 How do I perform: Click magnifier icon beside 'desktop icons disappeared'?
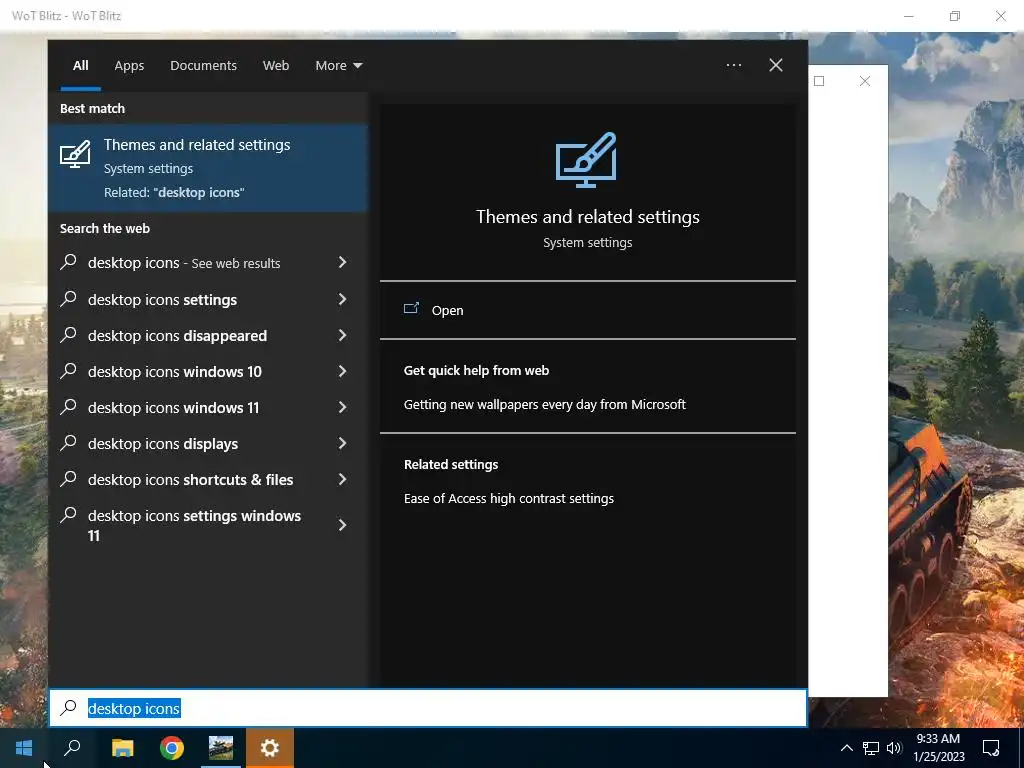tap(68, 334)
